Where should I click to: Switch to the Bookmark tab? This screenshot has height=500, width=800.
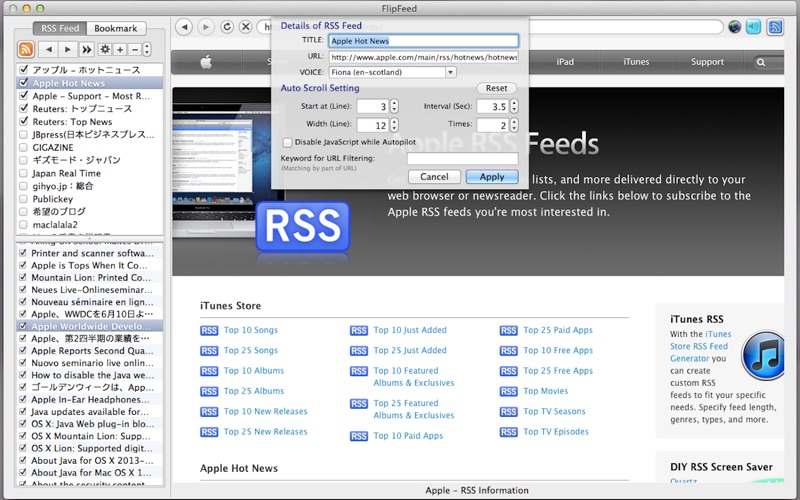coord(116,28)
